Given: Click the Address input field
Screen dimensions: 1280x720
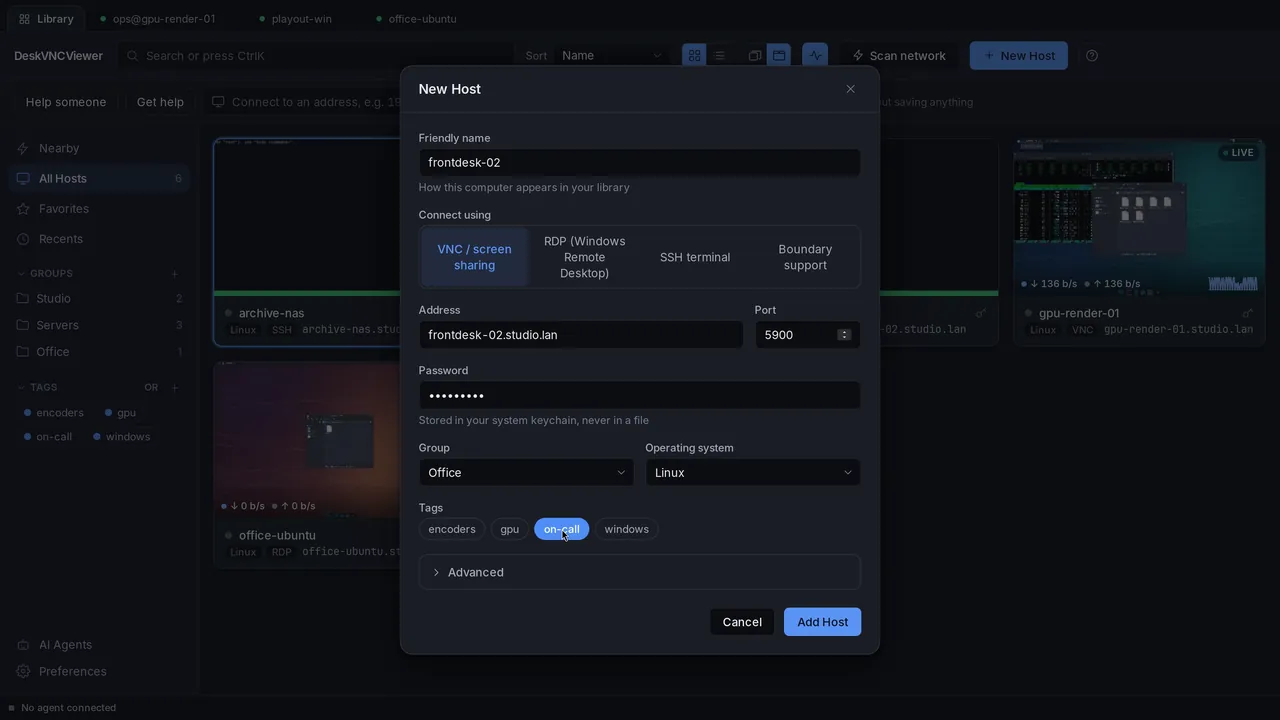Looking at the screenshot, I should coord(581,335).
